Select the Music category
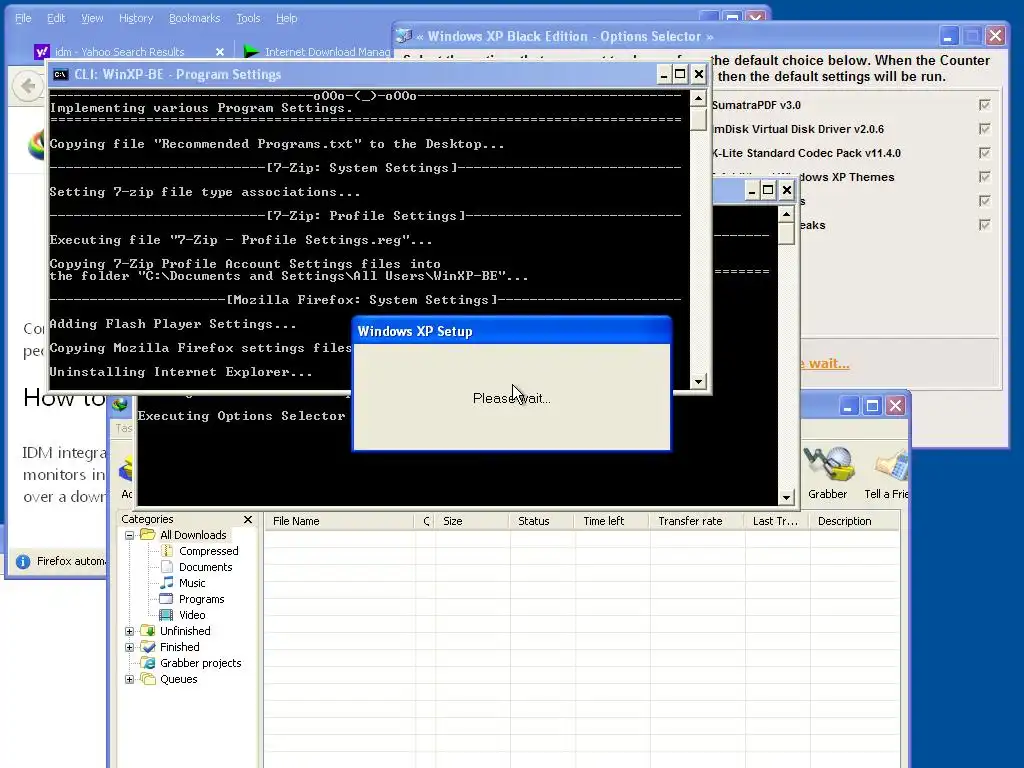 tap(192, 583)
